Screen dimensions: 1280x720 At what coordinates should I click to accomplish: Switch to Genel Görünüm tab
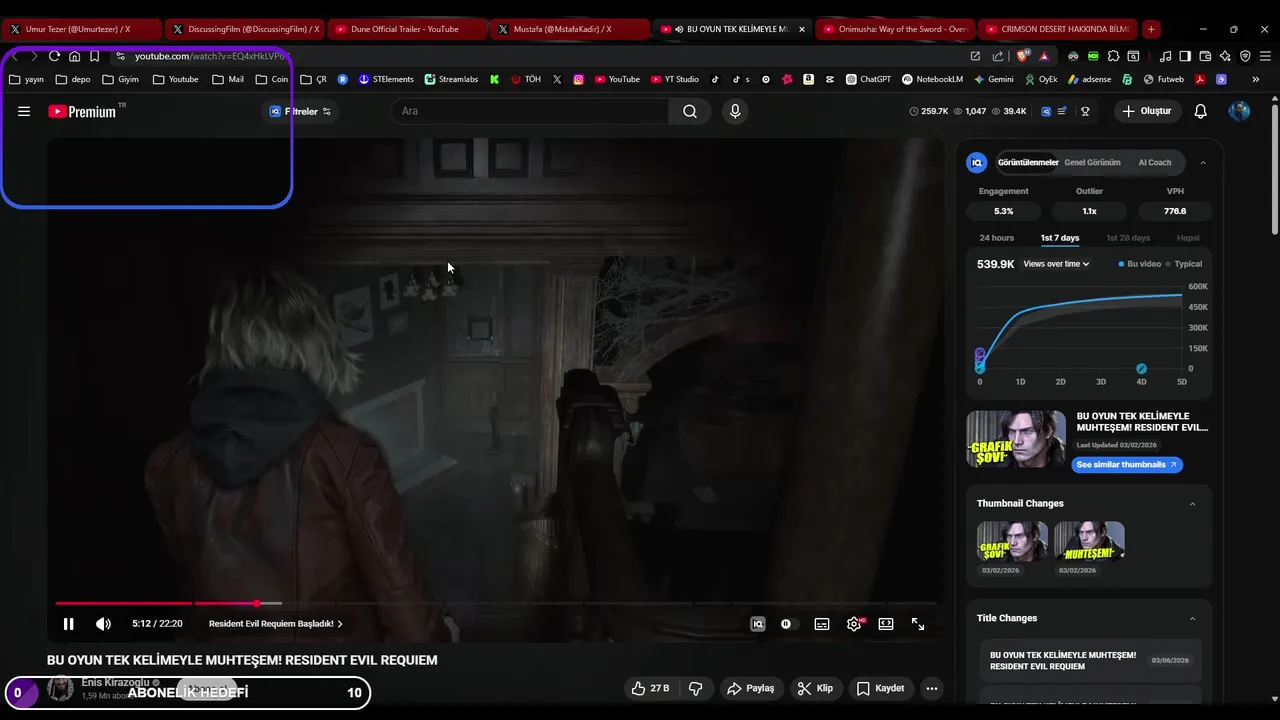(x=1092, y=162)
